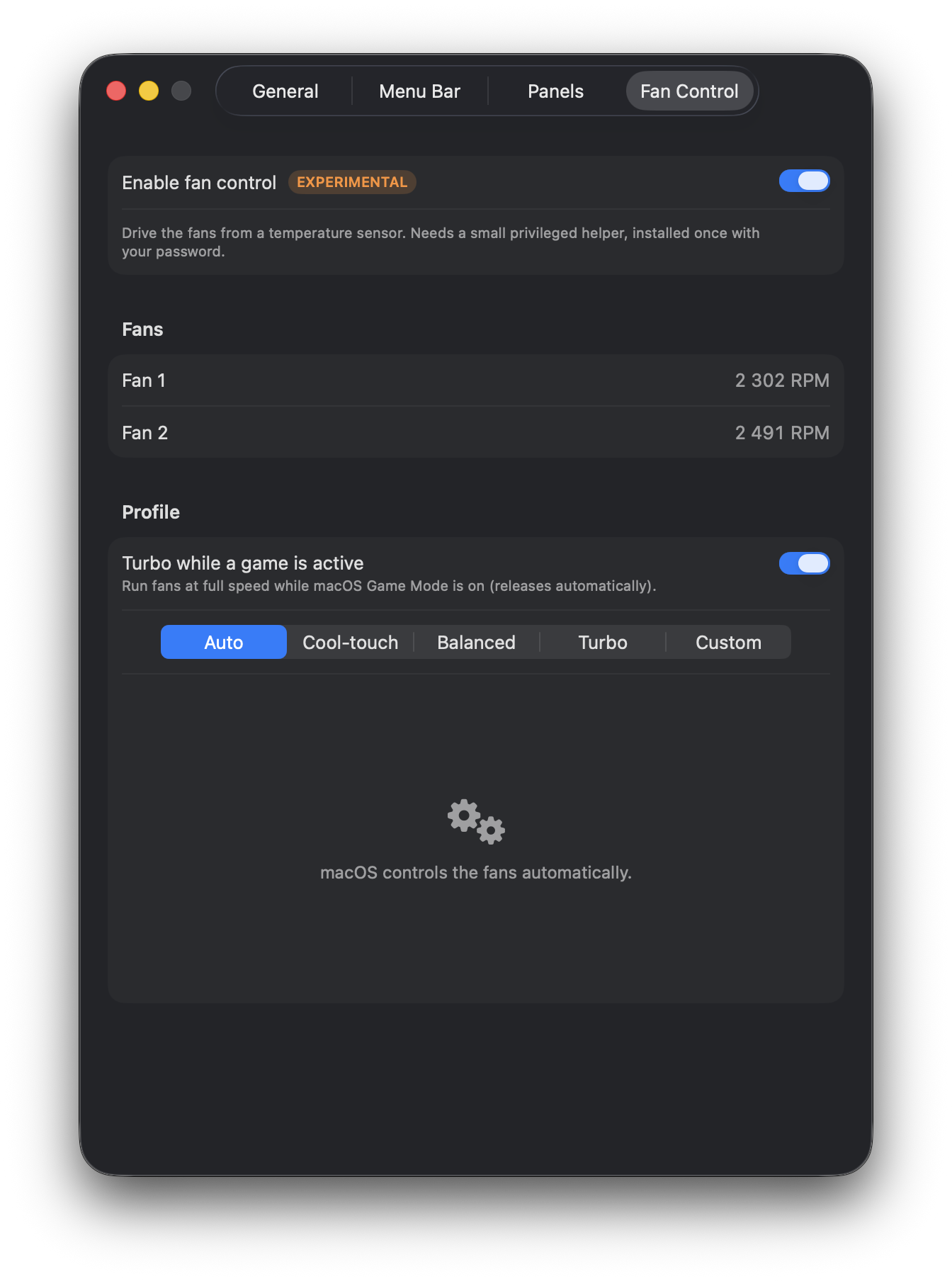Switch to the Menu Bar tab
Screen dimensions: 952x1281
click(x=420, y=91)
